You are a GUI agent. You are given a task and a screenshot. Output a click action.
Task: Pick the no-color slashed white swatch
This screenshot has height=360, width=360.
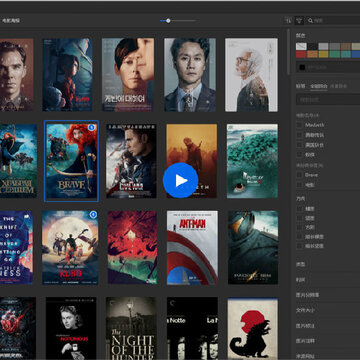[x=301, y=46]
